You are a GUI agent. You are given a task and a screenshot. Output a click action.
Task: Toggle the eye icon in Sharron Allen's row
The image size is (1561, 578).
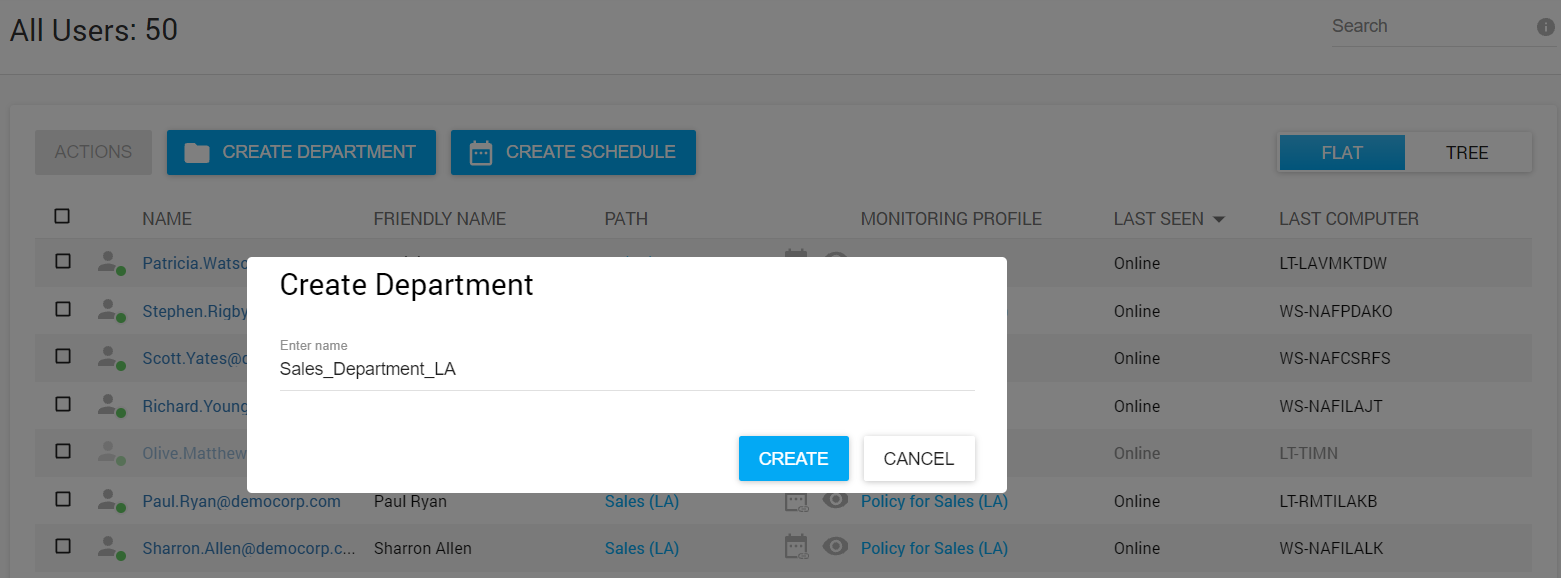click(835, 548)
